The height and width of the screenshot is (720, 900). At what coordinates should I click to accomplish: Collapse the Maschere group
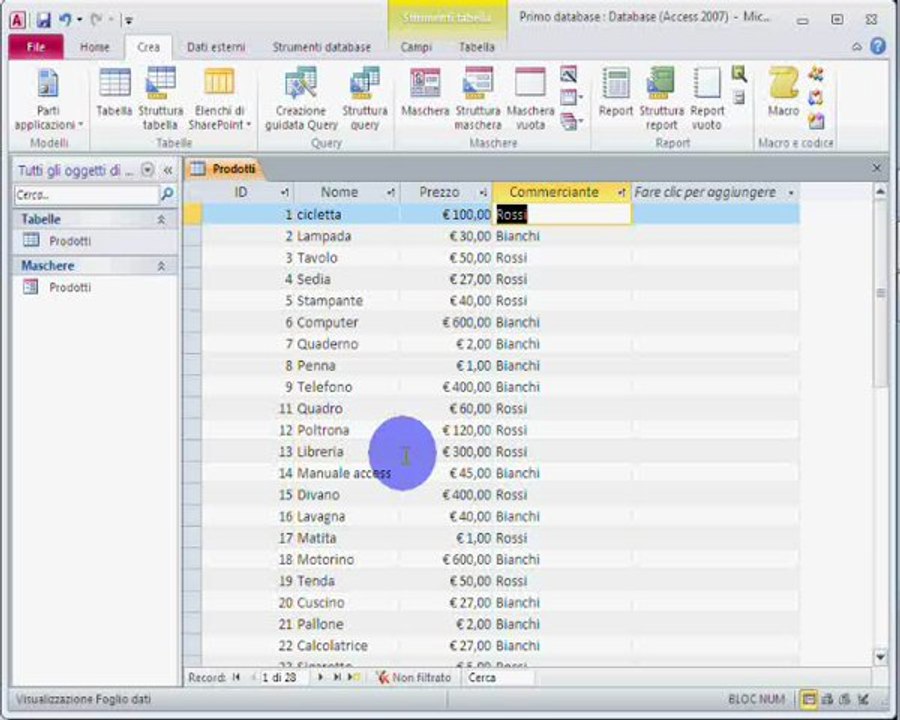161,266
